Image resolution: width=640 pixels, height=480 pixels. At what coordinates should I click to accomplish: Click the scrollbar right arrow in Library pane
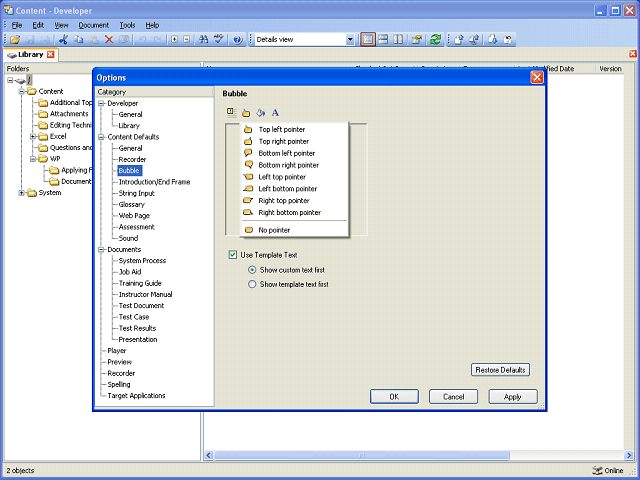coord(629,455)
